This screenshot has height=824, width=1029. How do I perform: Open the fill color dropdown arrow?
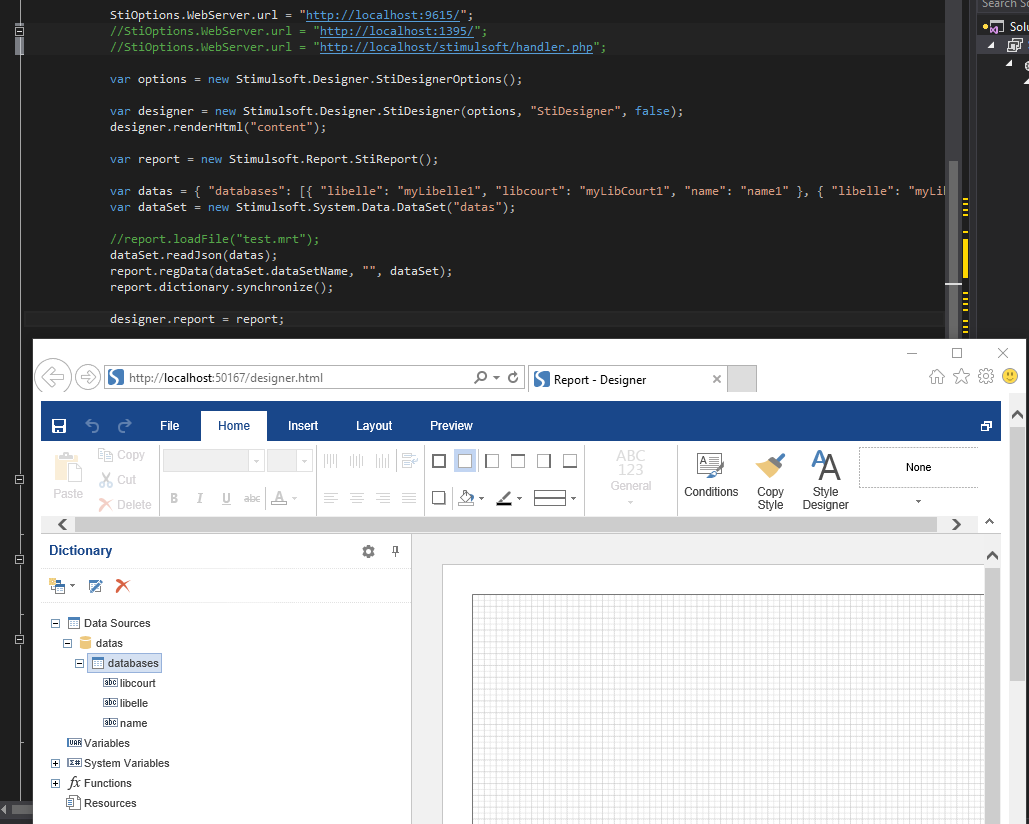tap(482, 499)
